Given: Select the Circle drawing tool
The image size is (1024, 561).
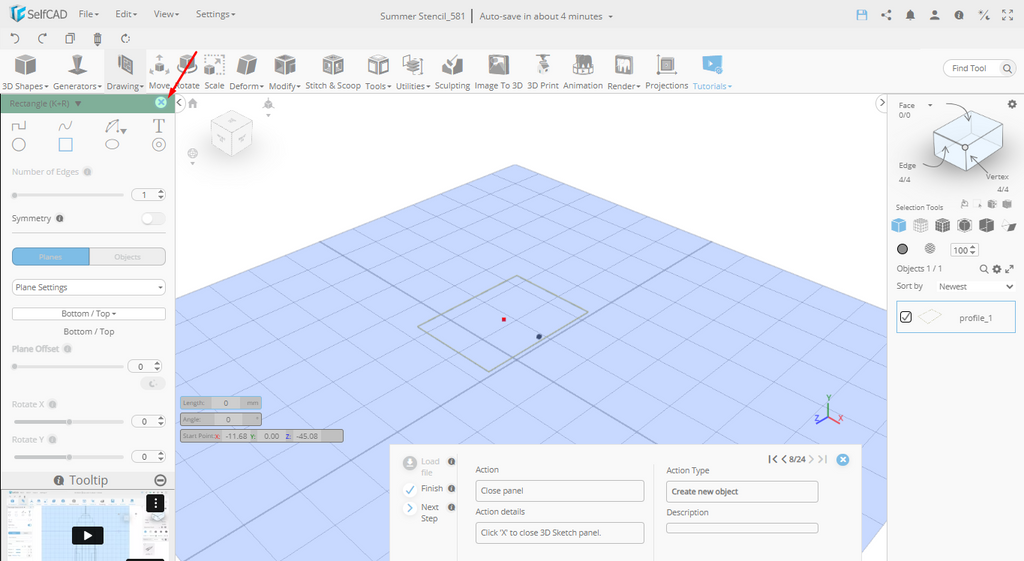Looking at the screenshot, I should pyautogui.click(x=19, y=145).
